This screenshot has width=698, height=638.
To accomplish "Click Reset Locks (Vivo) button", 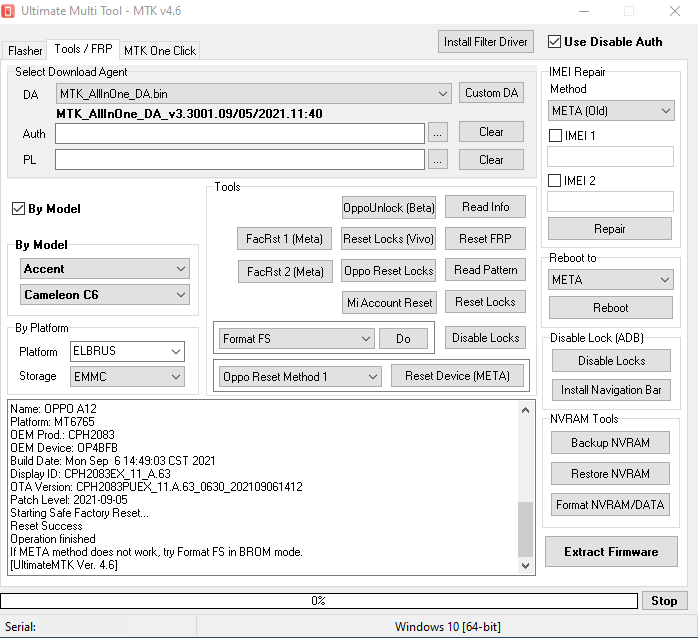I will tap(388, 239).
